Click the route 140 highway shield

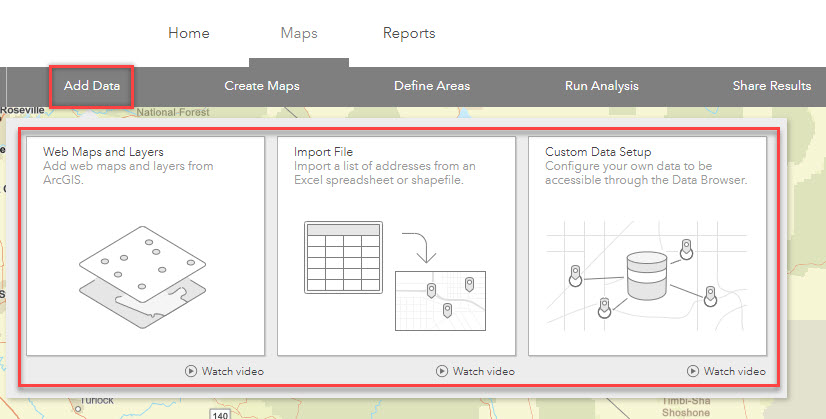[x=220, y=414]
